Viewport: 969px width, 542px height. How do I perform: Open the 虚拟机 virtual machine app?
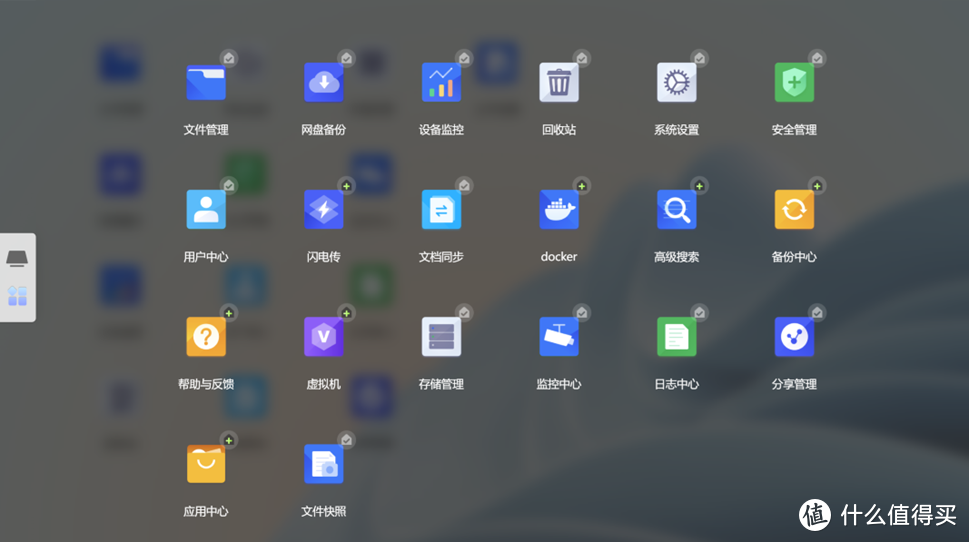(x=323, y=337)
